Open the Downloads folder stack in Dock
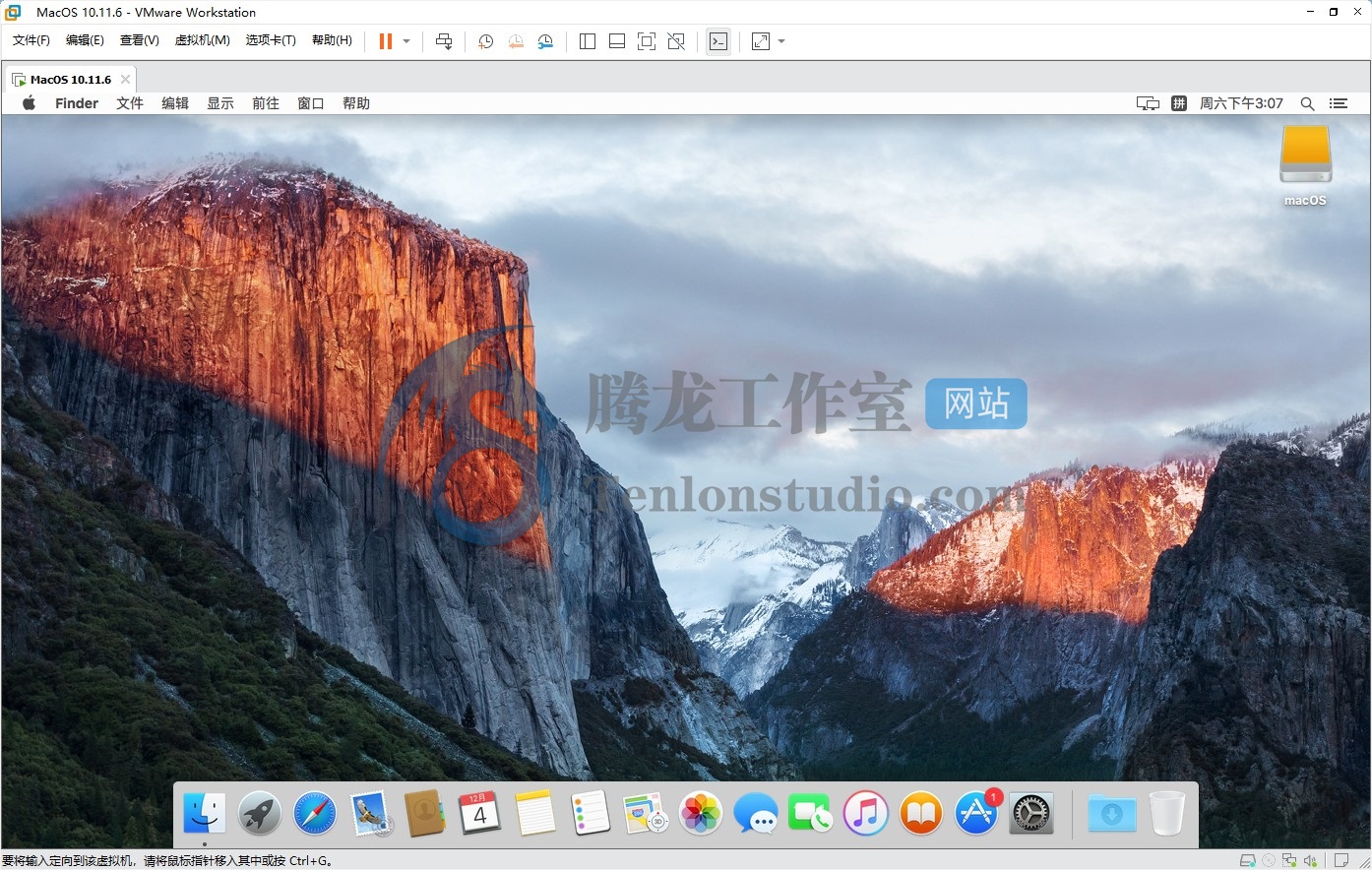This screenshot has width=1372, height=870. click(x=1112, y=814)
